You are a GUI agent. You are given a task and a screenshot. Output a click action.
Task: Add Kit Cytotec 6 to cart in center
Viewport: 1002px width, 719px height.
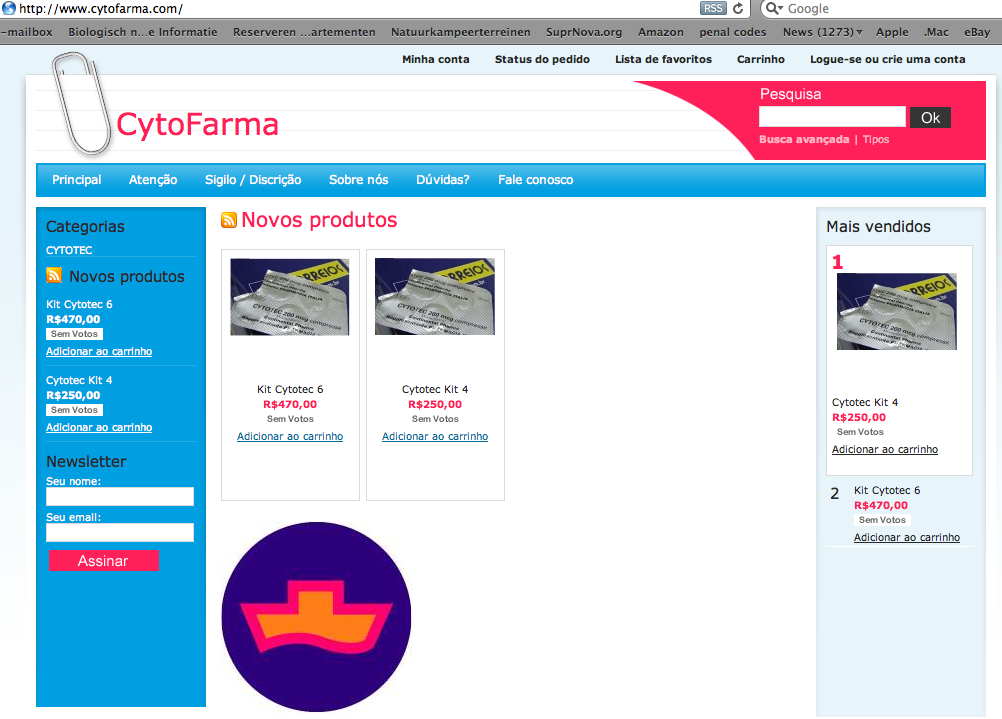coord(290,437)
